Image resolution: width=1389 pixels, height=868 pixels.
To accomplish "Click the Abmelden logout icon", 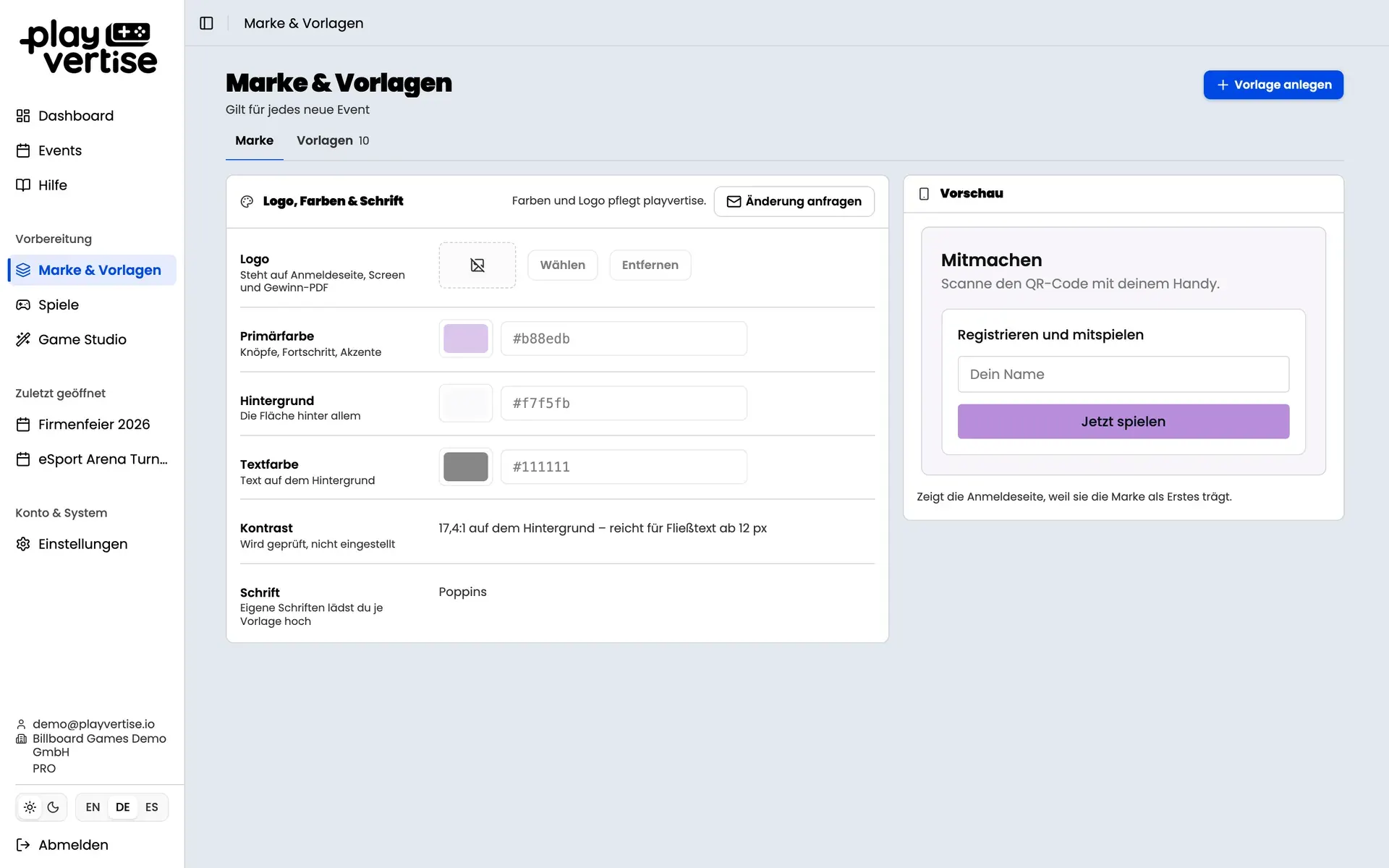I will 23,845.
